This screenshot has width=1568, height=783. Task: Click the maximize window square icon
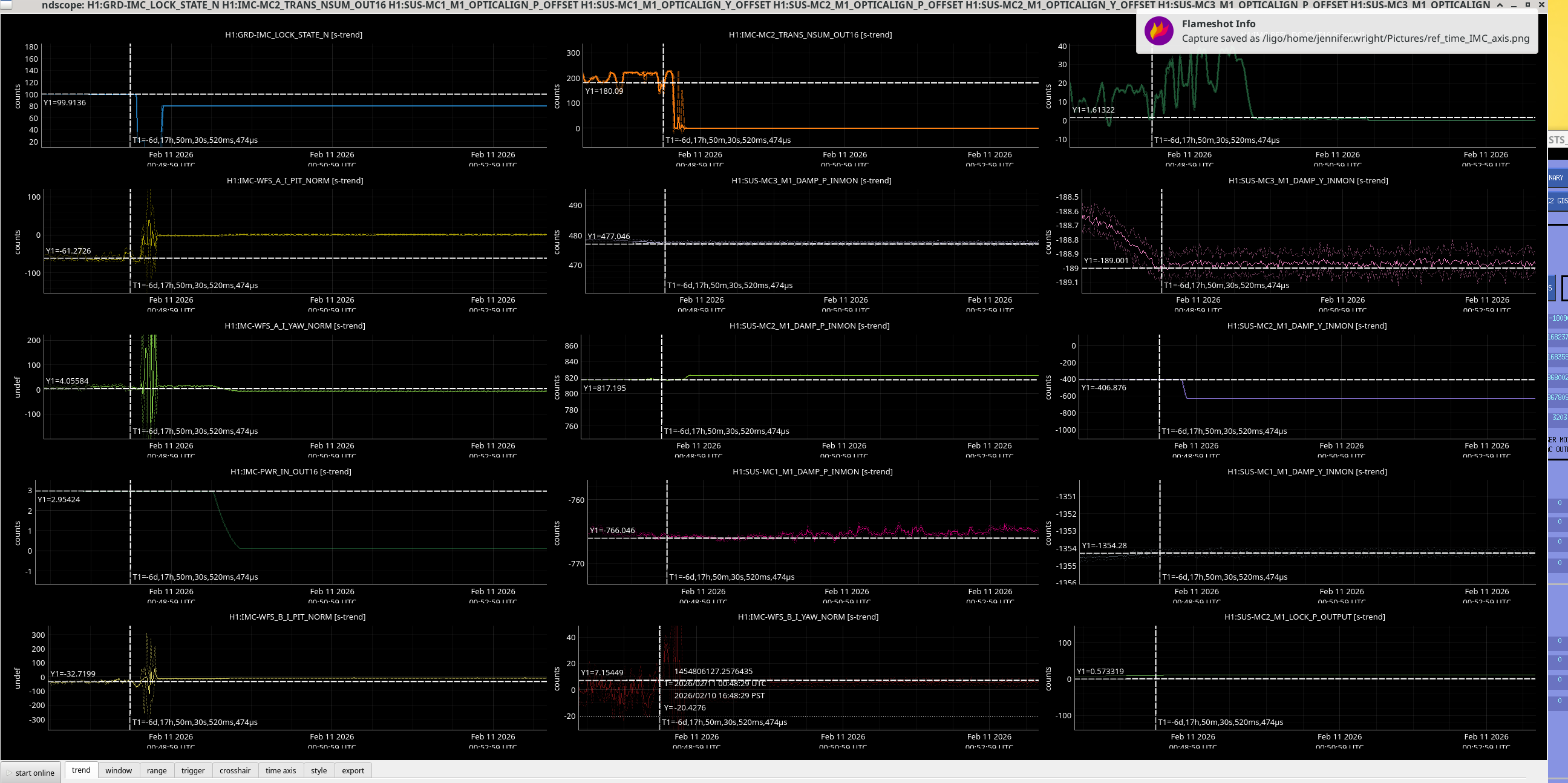(1527, 5)
